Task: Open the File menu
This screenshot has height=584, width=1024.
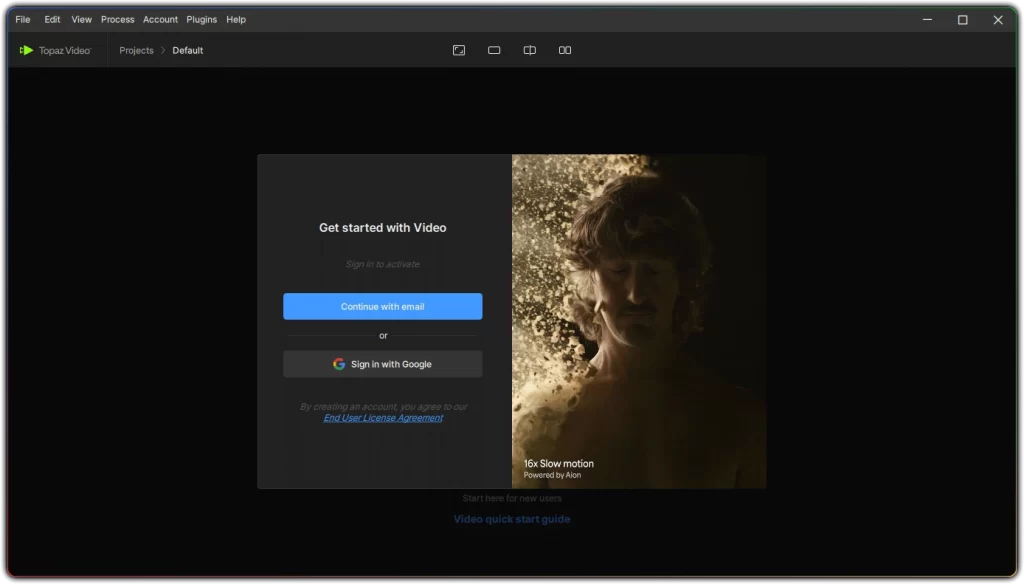Action: tap(22, 19)
